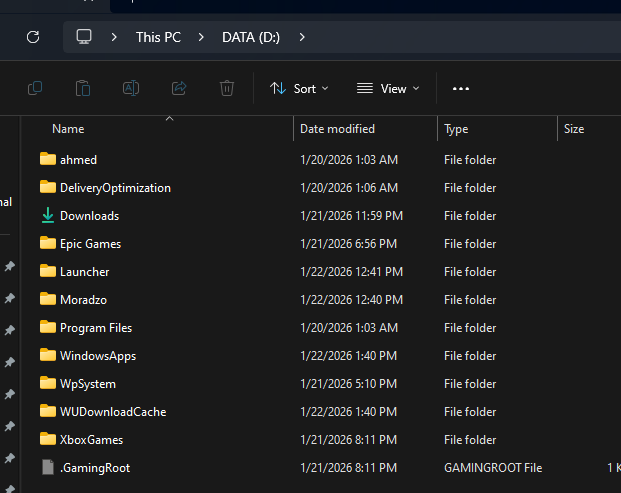Sort by Name column header

68,129
